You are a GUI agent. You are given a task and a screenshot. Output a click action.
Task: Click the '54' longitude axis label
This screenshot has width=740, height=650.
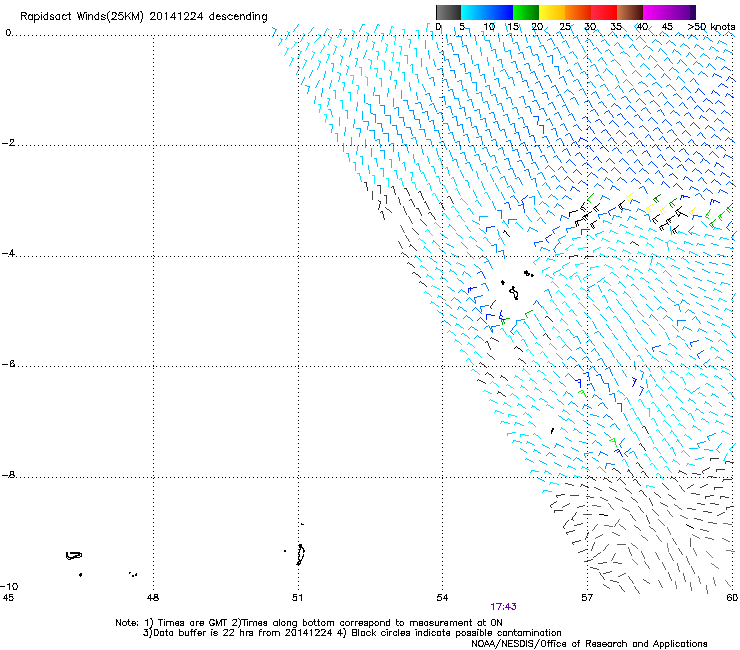[442, 598]
